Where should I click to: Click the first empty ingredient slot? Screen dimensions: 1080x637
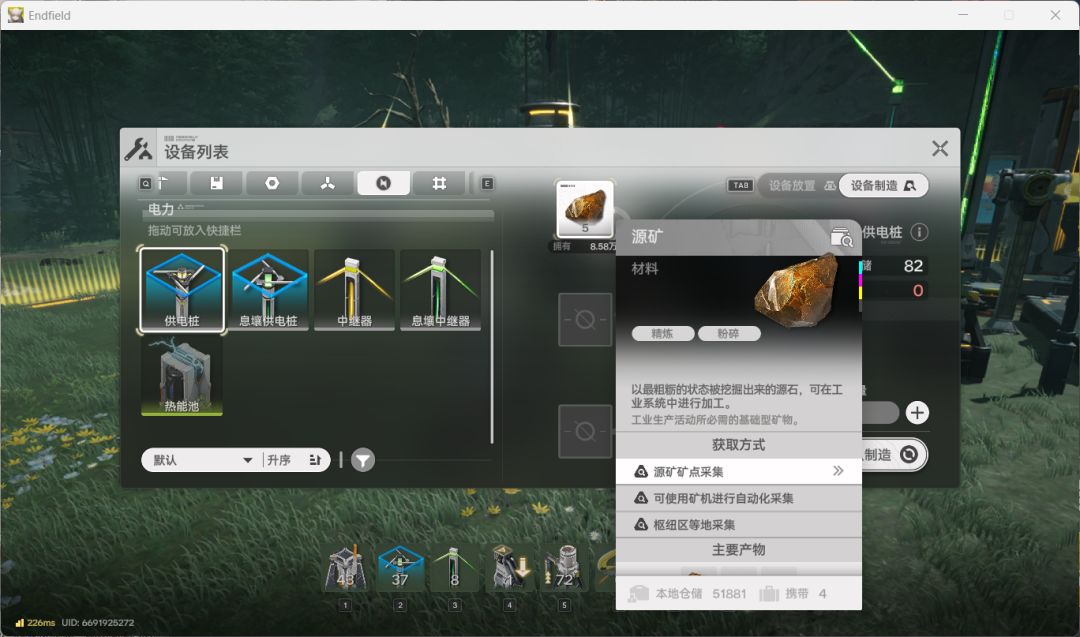[585, 320]
